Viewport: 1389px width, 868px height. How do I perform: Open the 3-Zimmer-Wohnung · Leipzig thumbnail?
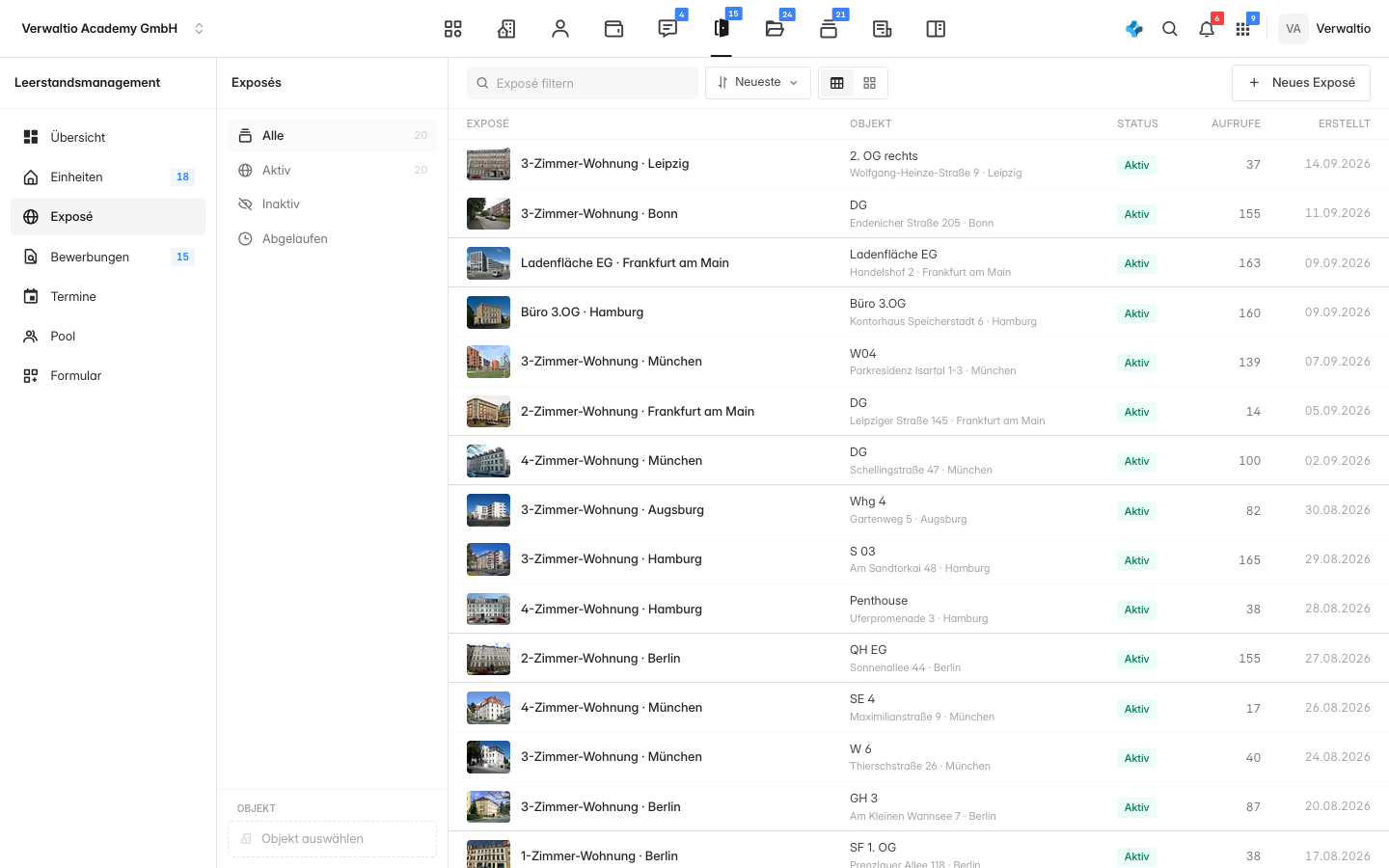point(488,164)
